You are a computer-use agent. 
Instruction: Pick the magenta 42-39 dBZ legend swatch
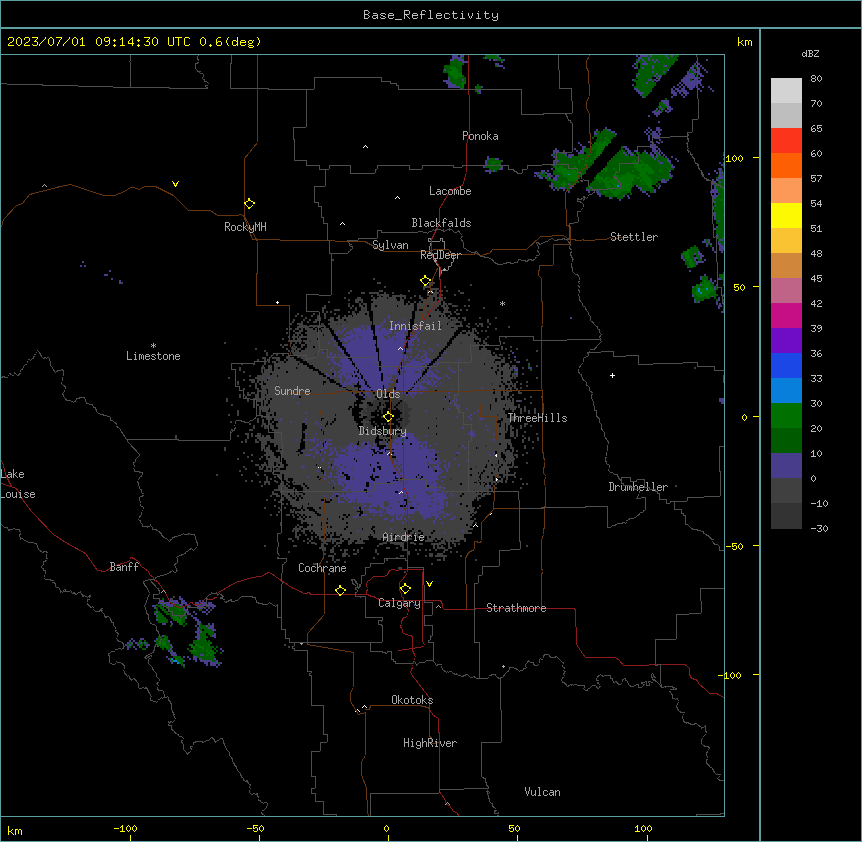click(786, 315)
